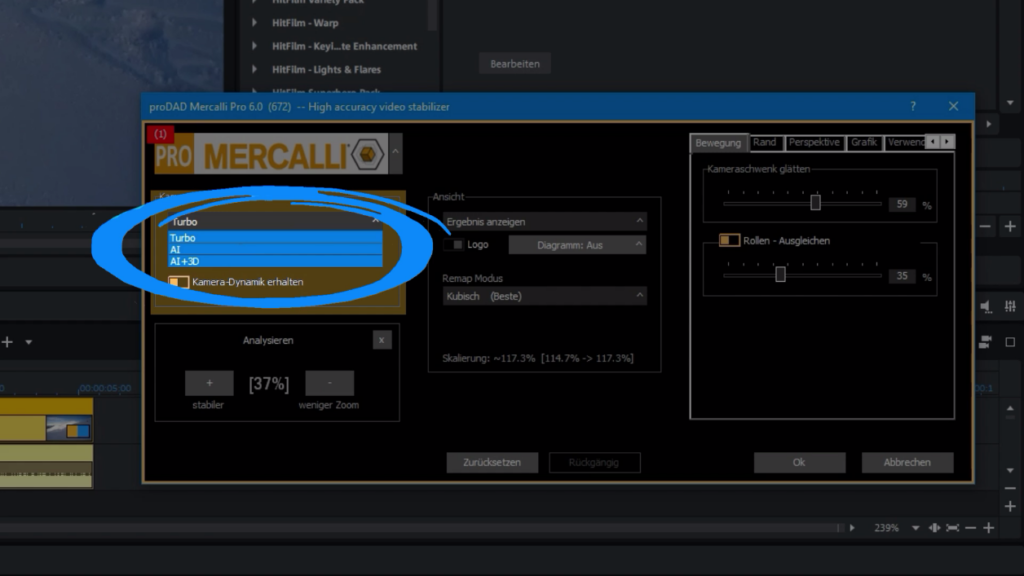
Task: Choose the AI stabilization mode option
Action: point(275,249)
